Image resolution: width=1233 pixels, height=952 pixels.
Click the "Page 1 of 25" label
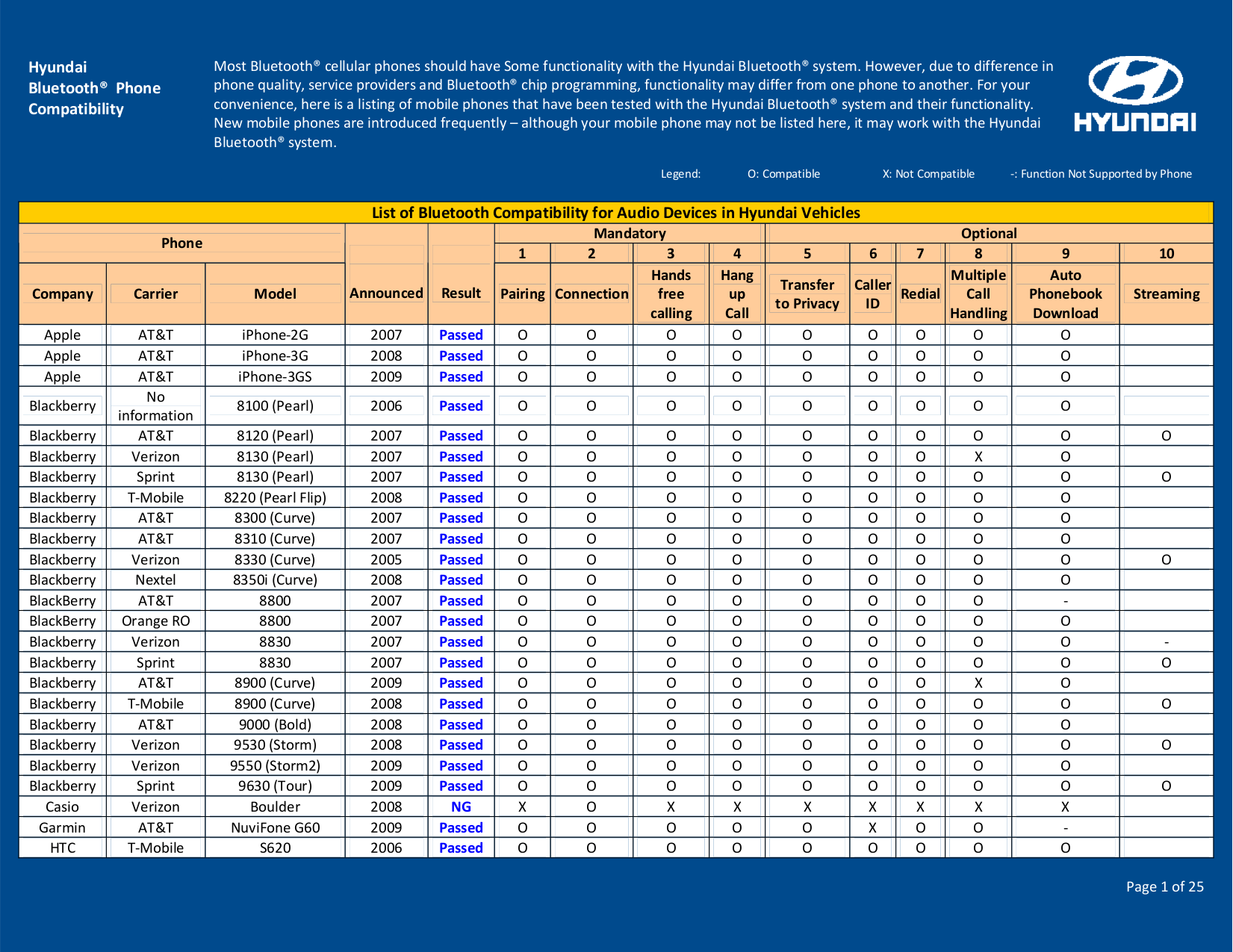1165,886
